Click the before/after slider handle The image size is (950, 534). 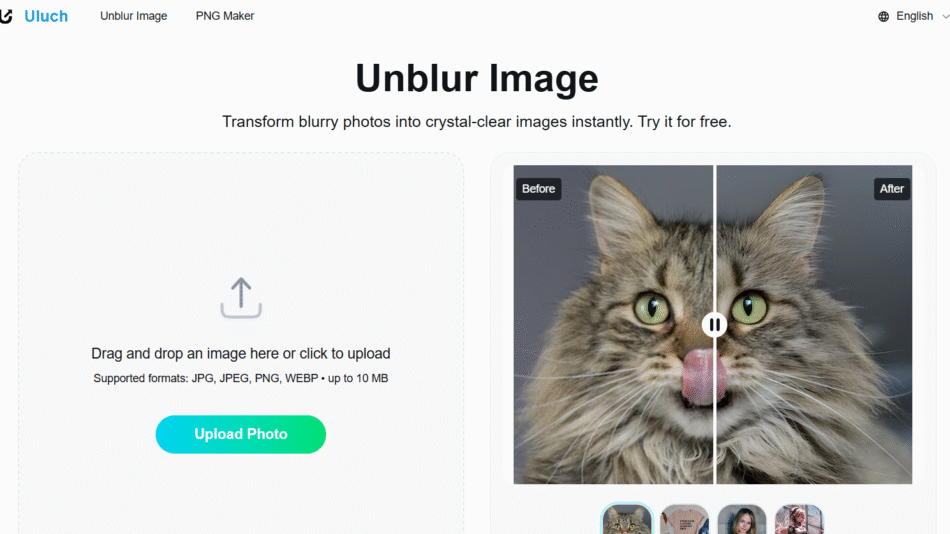click(x=714, y=325)
